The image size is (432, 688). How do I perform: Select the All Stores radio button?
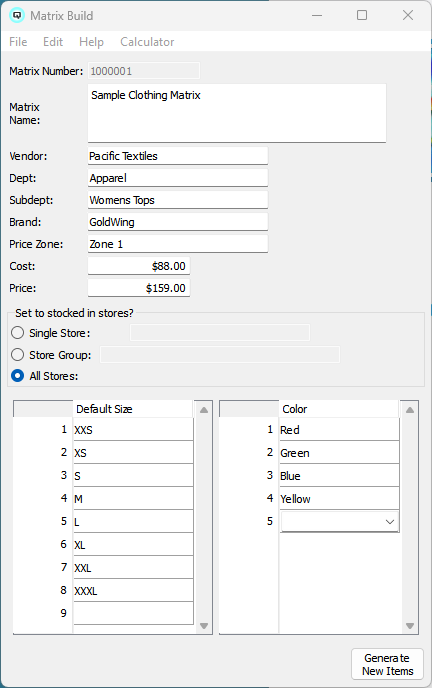pyautogui.click(x=18, y=376)
